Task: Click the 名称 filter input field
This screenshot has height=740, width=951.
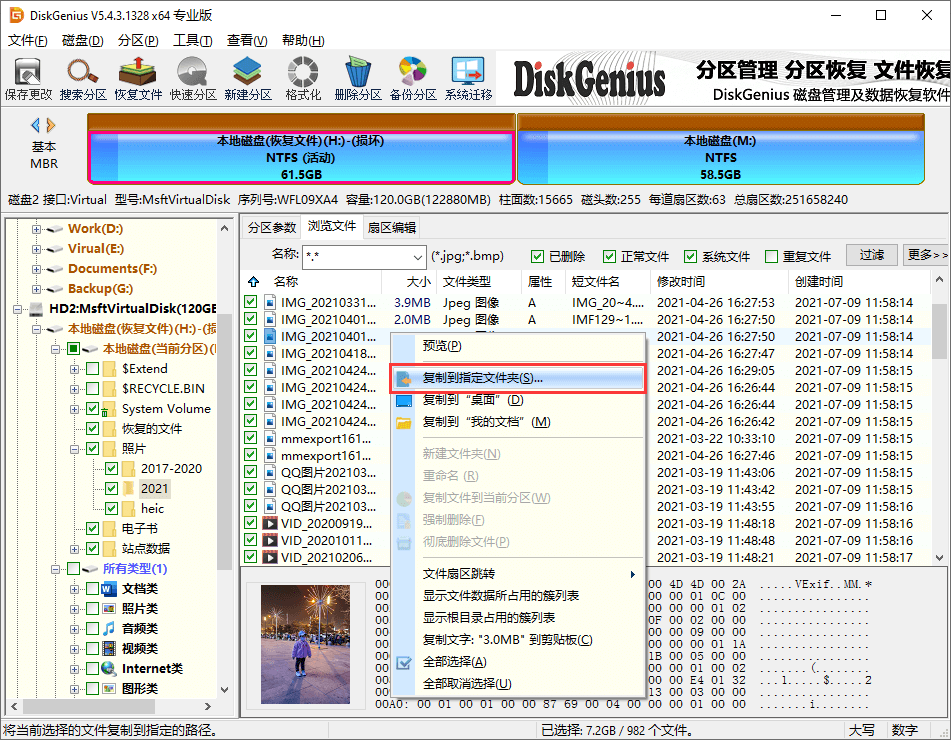Action: pyautogui.click(x=357, y=257)
